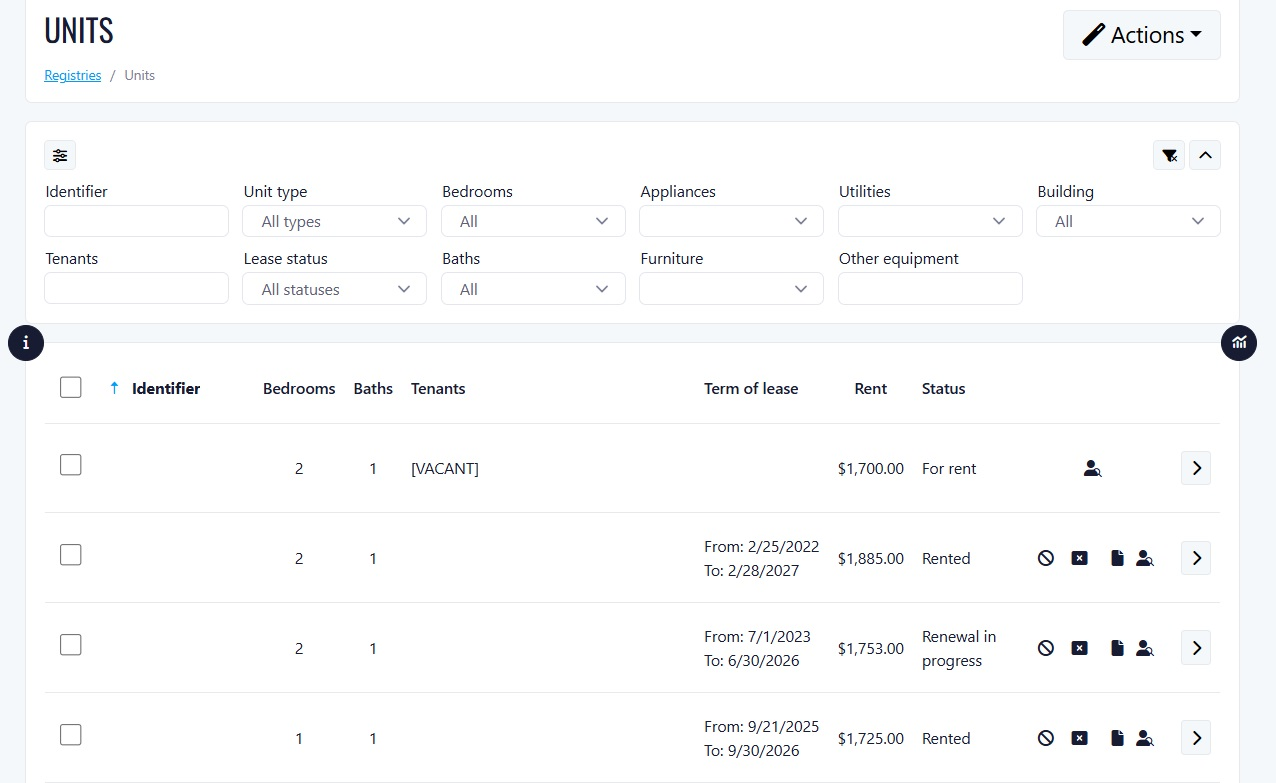The height and width of the screenshot is (783, 1276).
Task: Open the Utilities filter dropdown
Action: point(930,221)
